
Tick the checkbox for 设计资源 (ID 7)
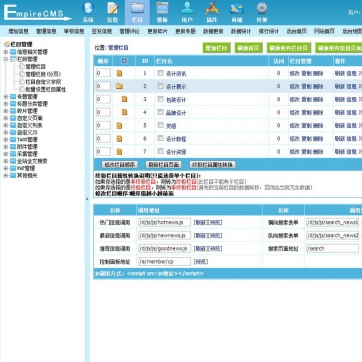tap(160, 151)
